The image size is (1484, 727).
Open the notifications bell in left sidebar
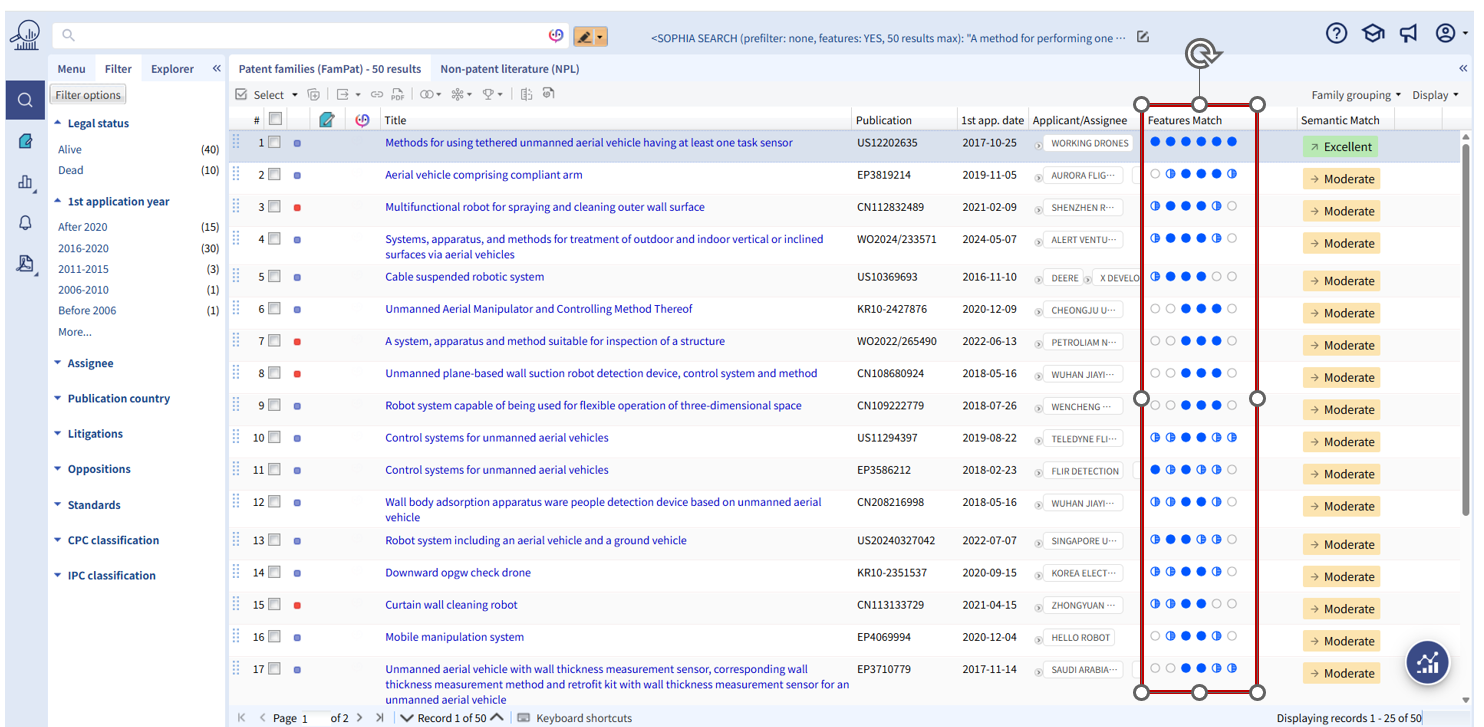[25, 223]
